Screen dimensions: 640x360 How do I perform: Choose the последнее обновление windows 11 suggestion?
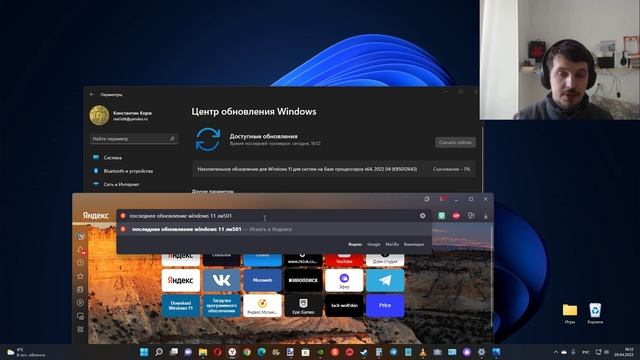pos(273,229)
